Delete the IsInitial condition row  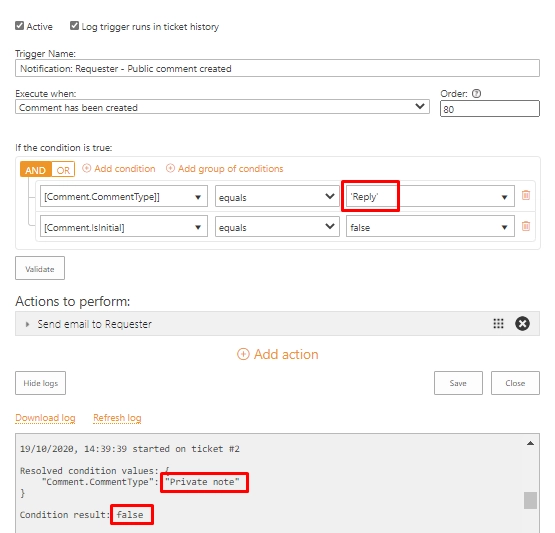coord(526,226)
